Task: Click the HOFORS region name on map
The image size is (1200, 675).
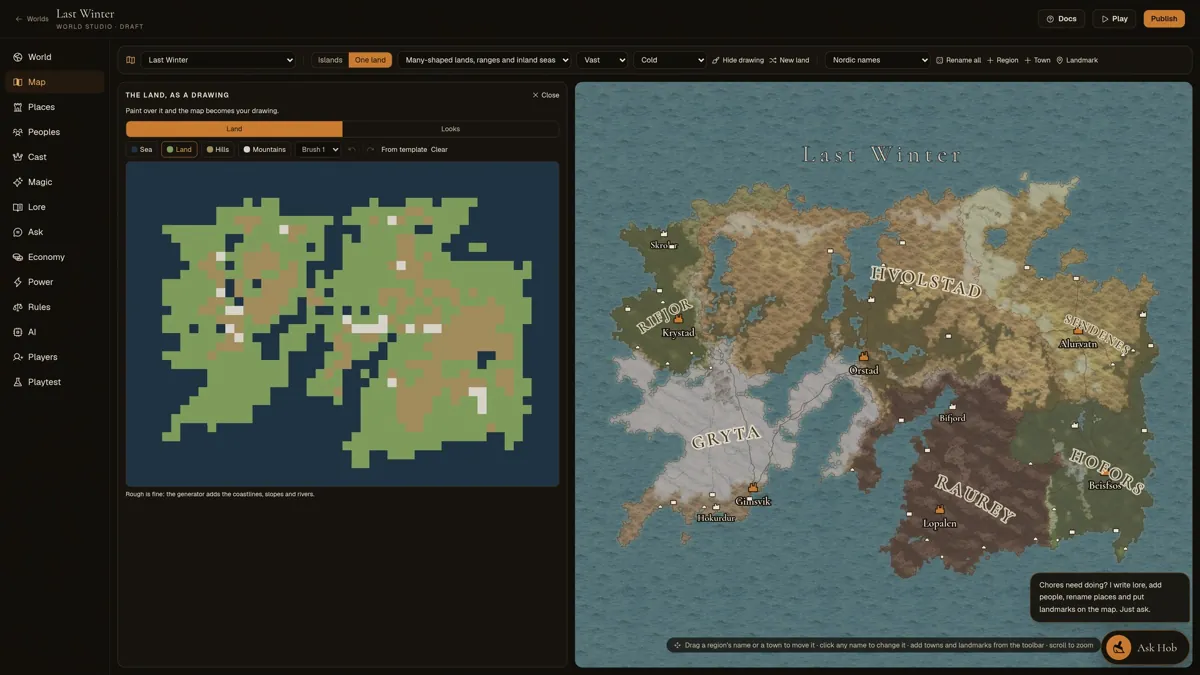Action: [1106, 471]
